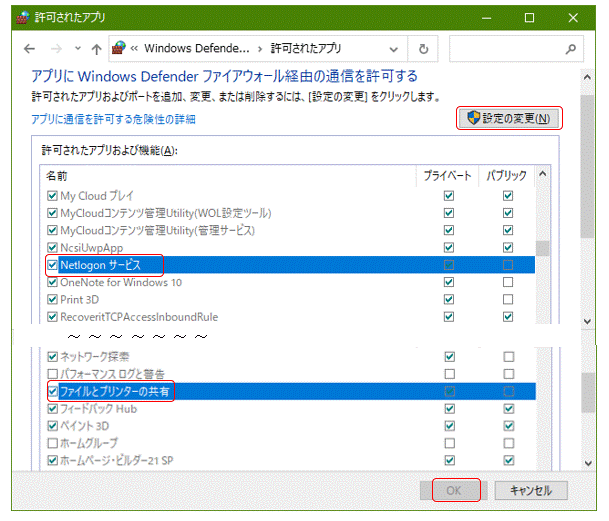Toggle My Cloud プレイ private checkbox
Viewport: 609px width, 521px height.
(449, 196)
